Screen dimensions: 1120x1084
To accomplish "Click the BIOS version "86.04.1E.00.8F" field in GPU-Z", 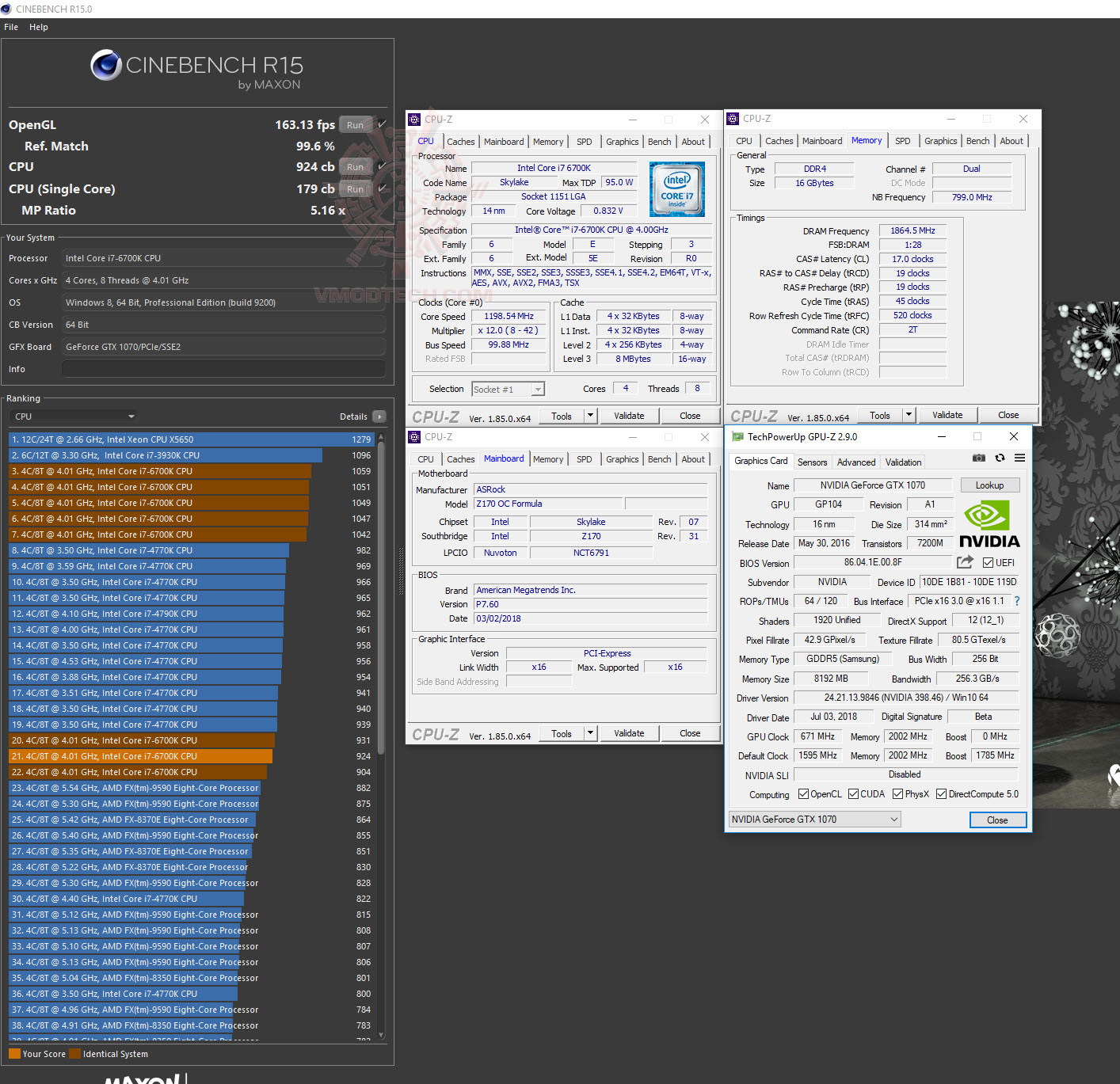I will click(x=873, y=562).
